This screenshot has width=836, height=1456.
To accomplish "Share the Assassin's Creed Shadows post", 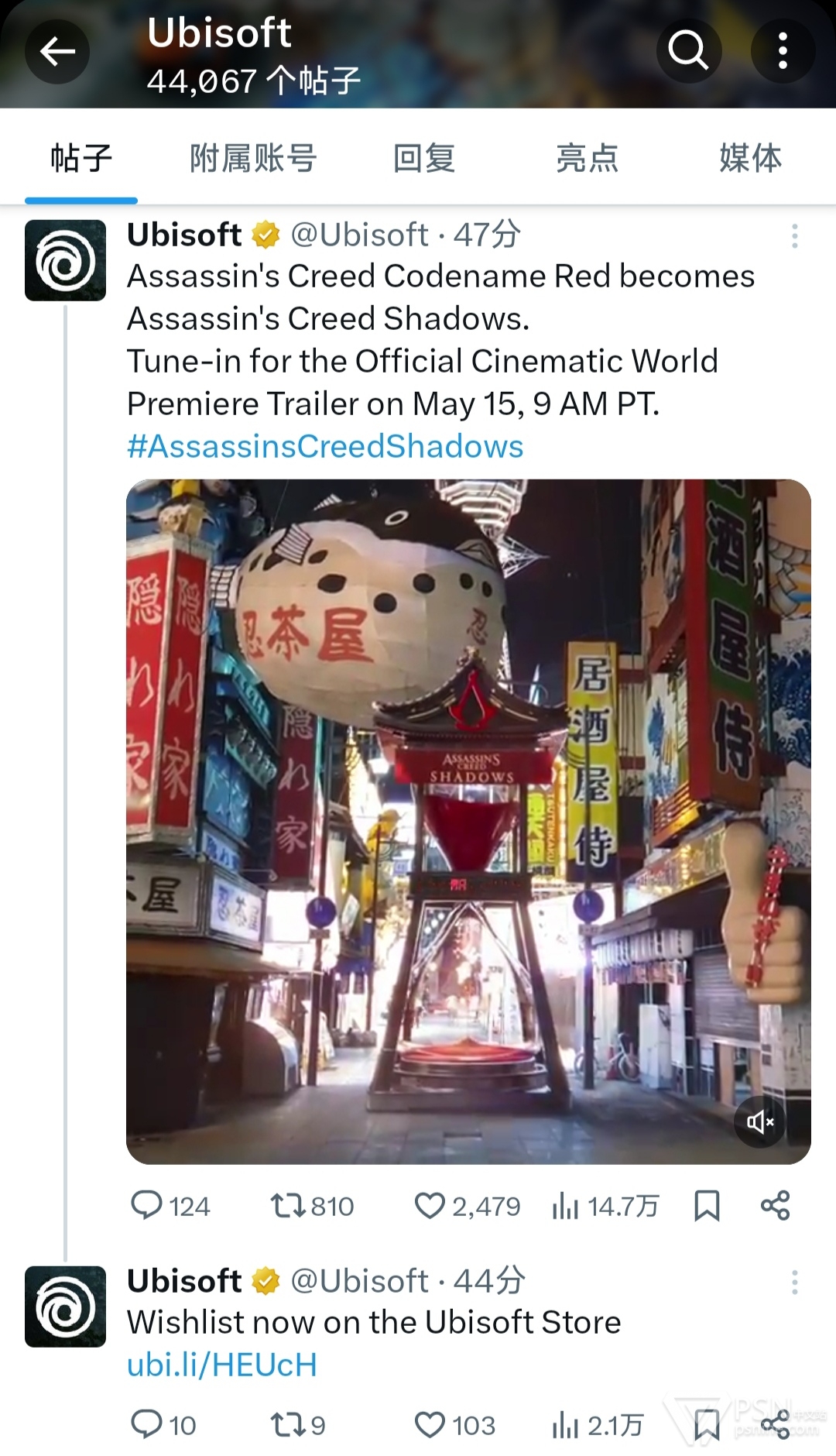I will tap(775, 1206).
